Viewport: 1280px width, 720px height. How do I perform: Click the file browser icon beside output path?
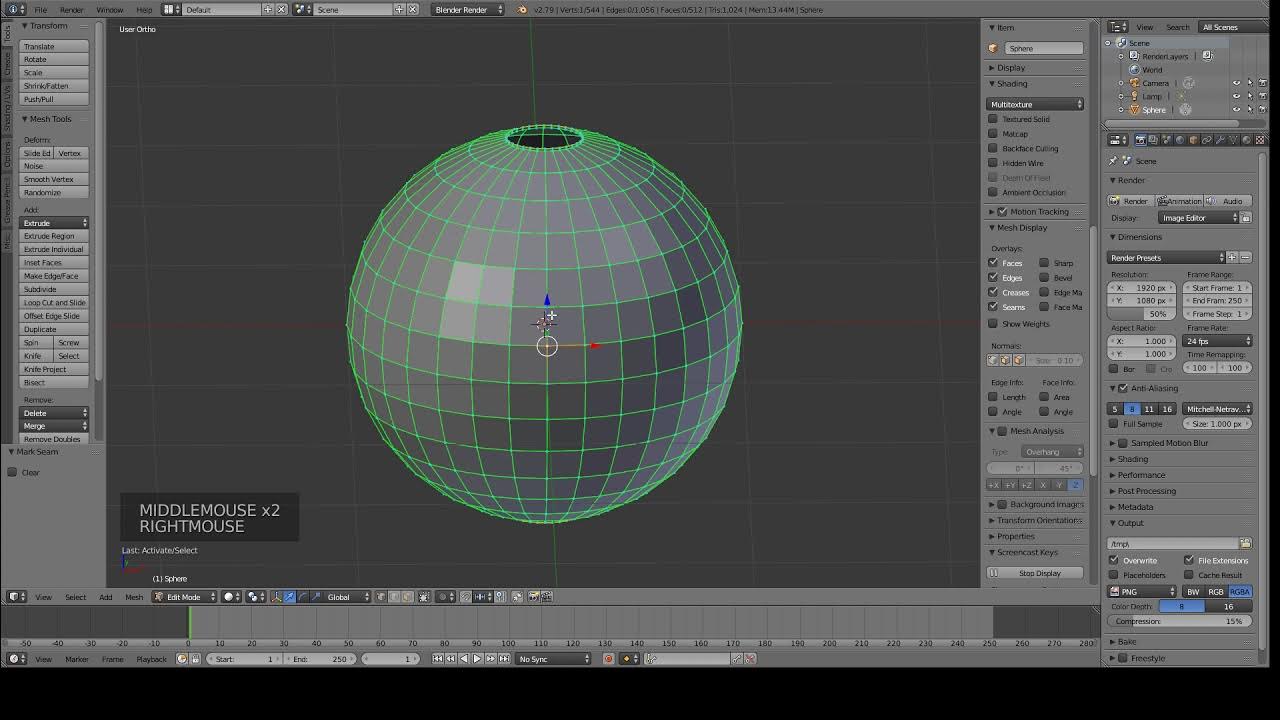pos(1245,544)
